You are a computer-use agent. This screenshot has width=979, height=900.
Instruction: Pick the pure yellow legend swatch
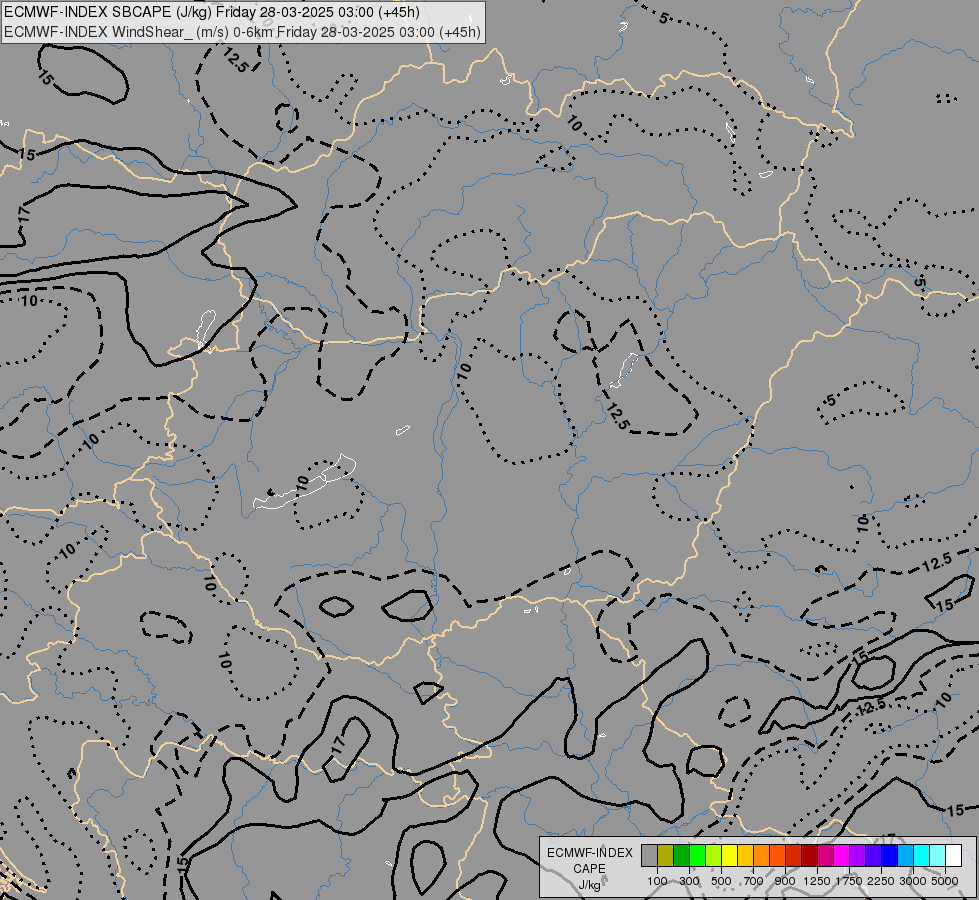pyautogui.click(x=729, y=856)
